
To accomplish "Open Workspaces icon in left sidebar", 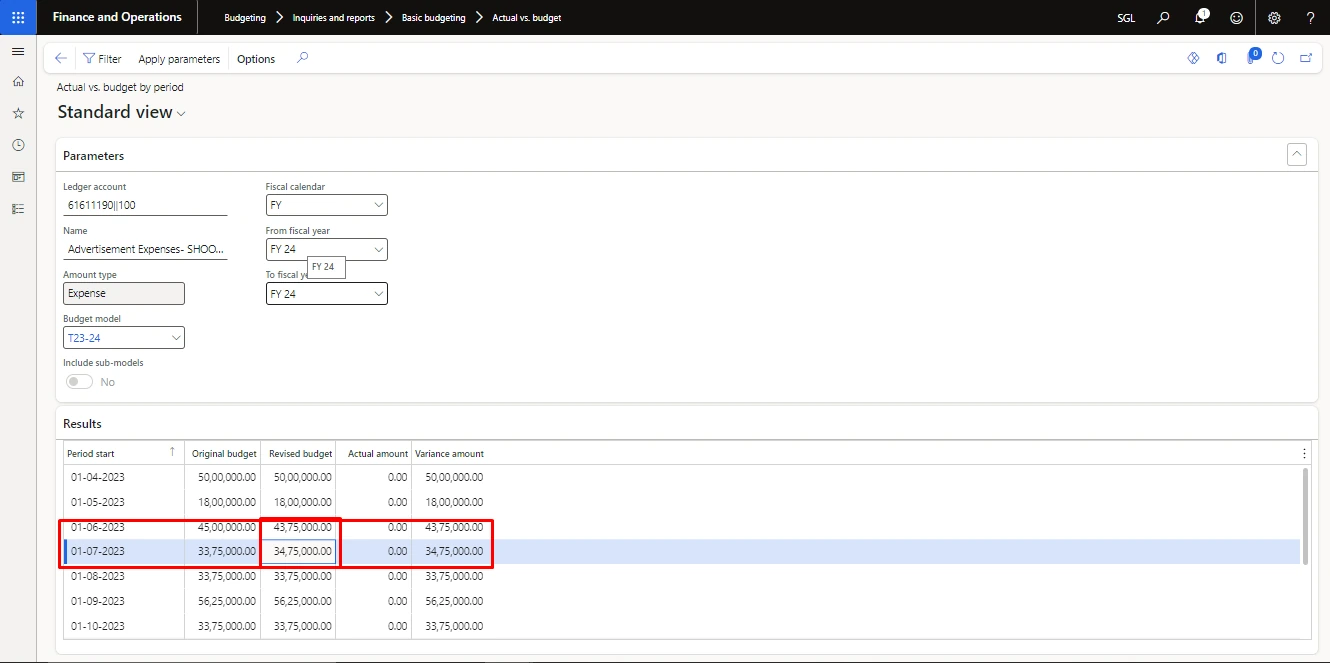I will coord(18,177).
